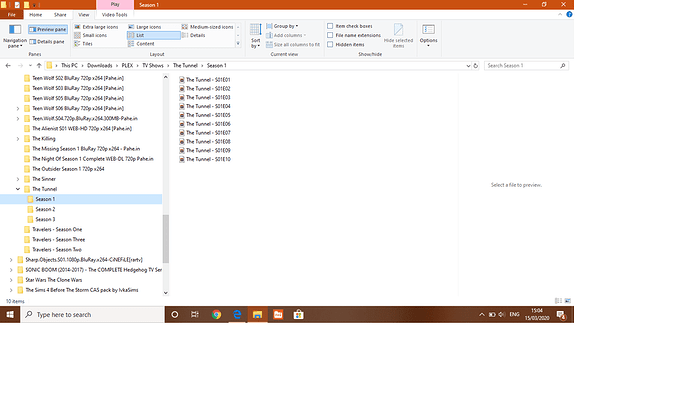Viewport: 690px width, 400px height.
Task: Open the ribbon Help icon
Action: coord(569,15)
